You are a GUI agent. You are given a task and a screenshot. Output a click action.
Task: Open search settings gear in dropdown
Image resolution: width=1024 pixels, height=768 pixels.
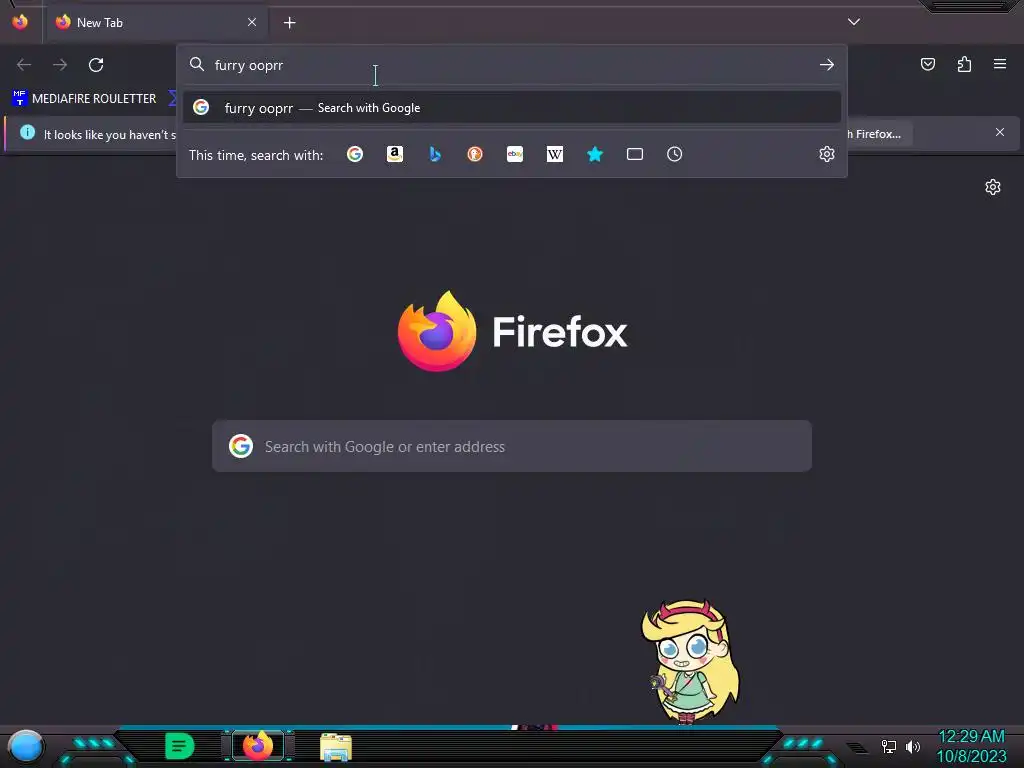[827, 154]
